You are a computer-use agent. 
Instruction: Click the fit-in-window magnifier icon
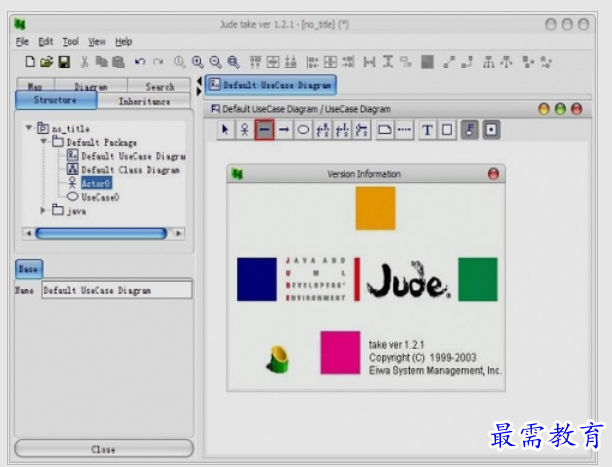[233, 62]
